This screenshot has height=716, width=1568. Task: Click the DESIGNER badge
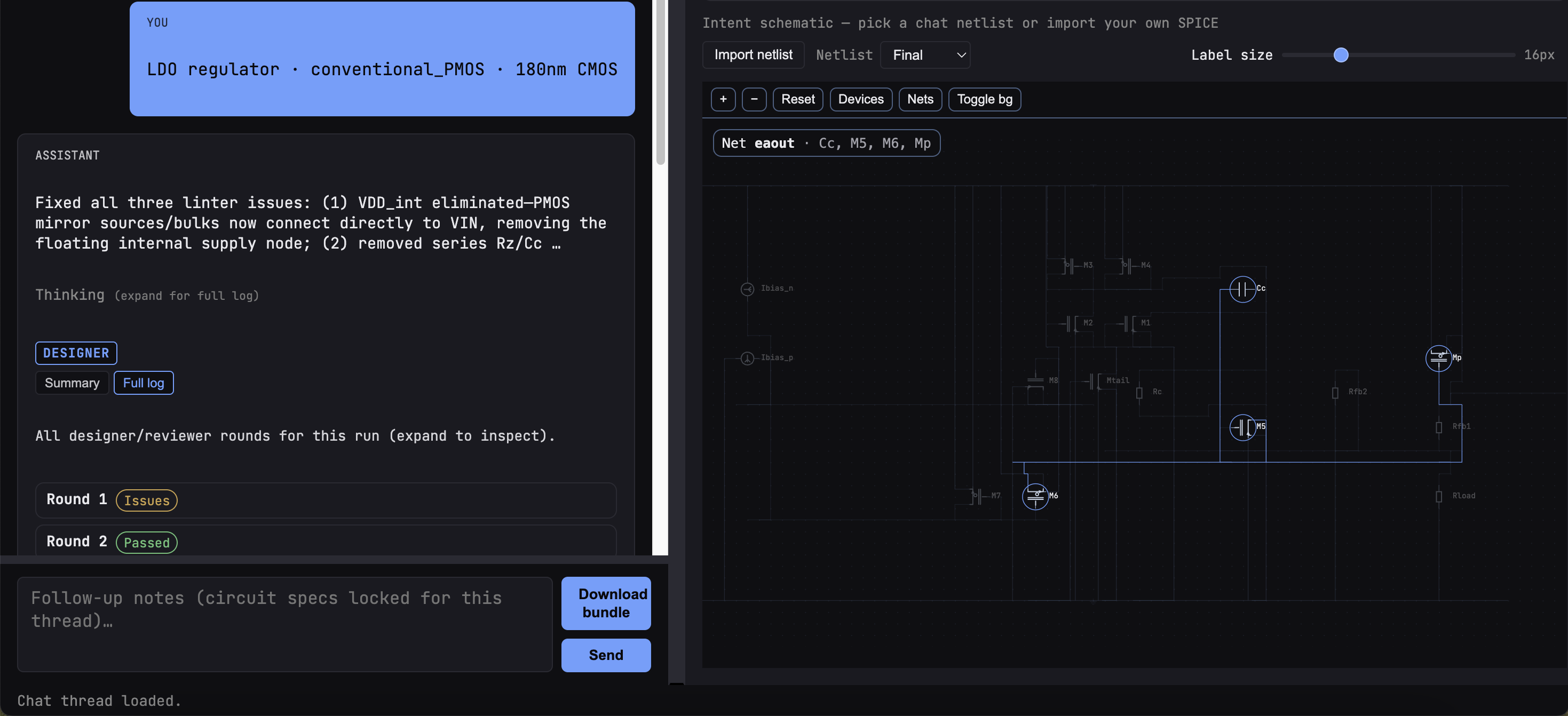coord(76,353)
